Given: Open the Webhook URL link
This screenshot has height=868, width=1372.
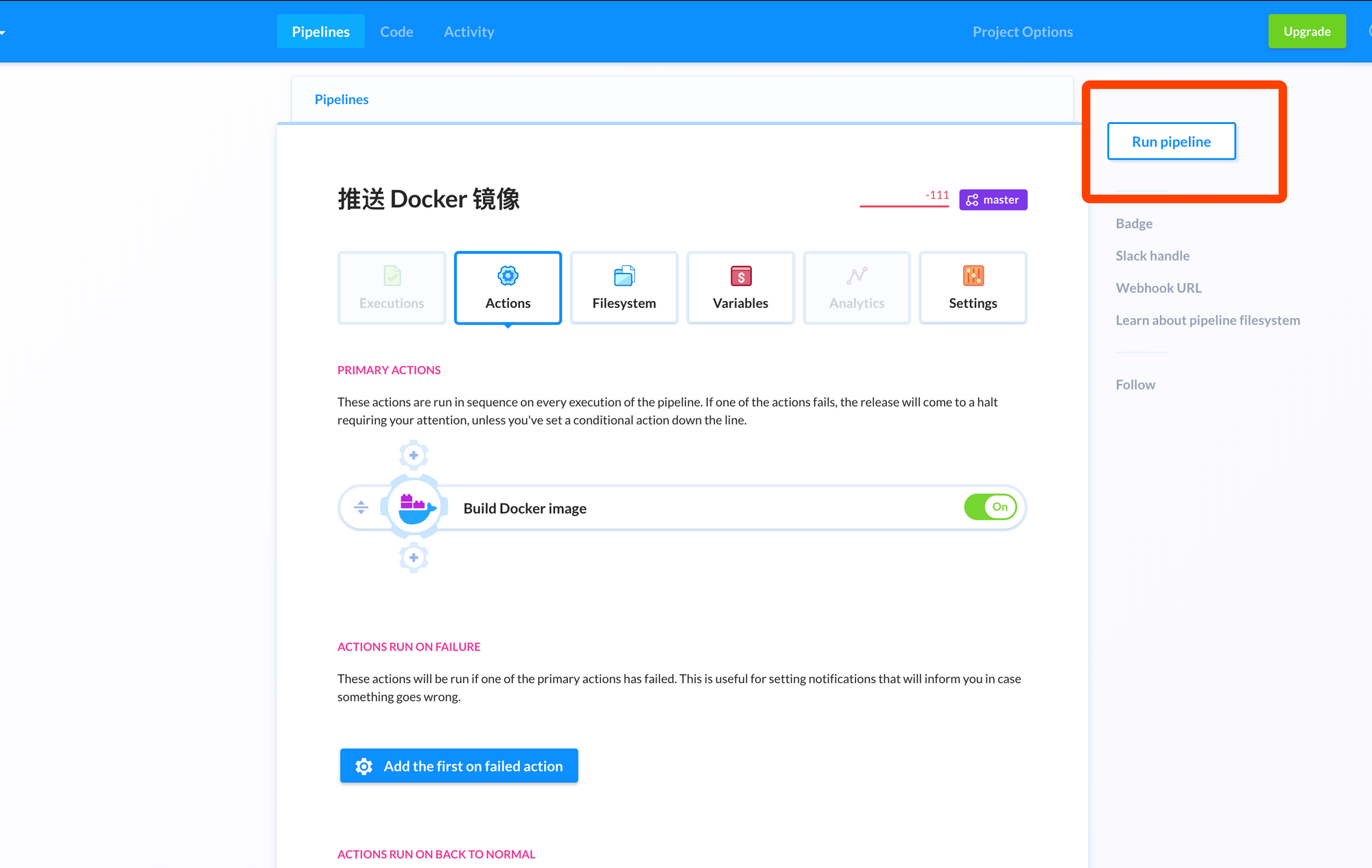Looking at the screenshot, I should pos(1158,288).
